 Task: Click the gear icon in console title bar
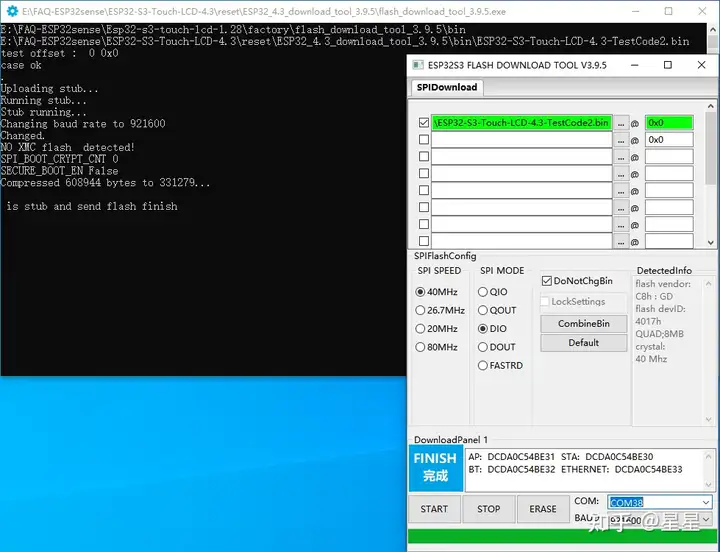coord(12,11)
